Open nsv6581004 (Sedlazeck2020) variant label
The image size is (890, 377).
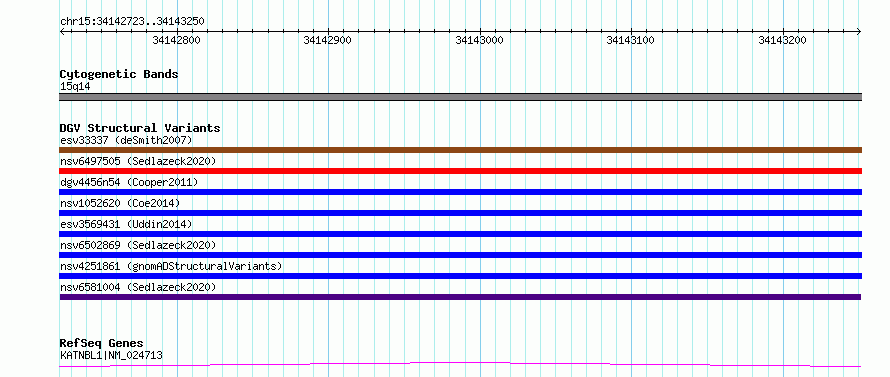pyautogui.click(x=138, y=287)
